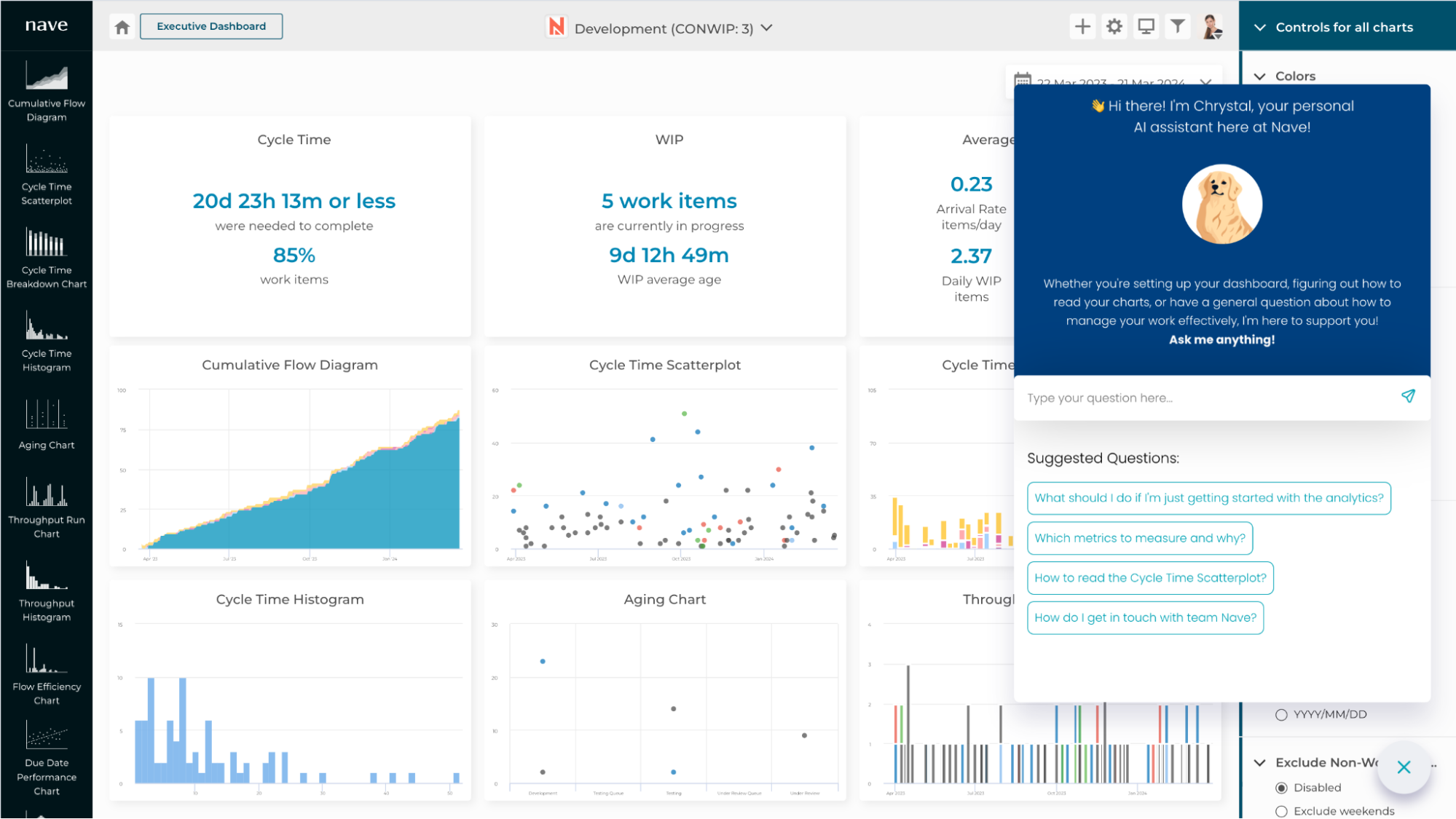Select the Disabled radio option
Screen dimensions: 1456x819
1281,788
